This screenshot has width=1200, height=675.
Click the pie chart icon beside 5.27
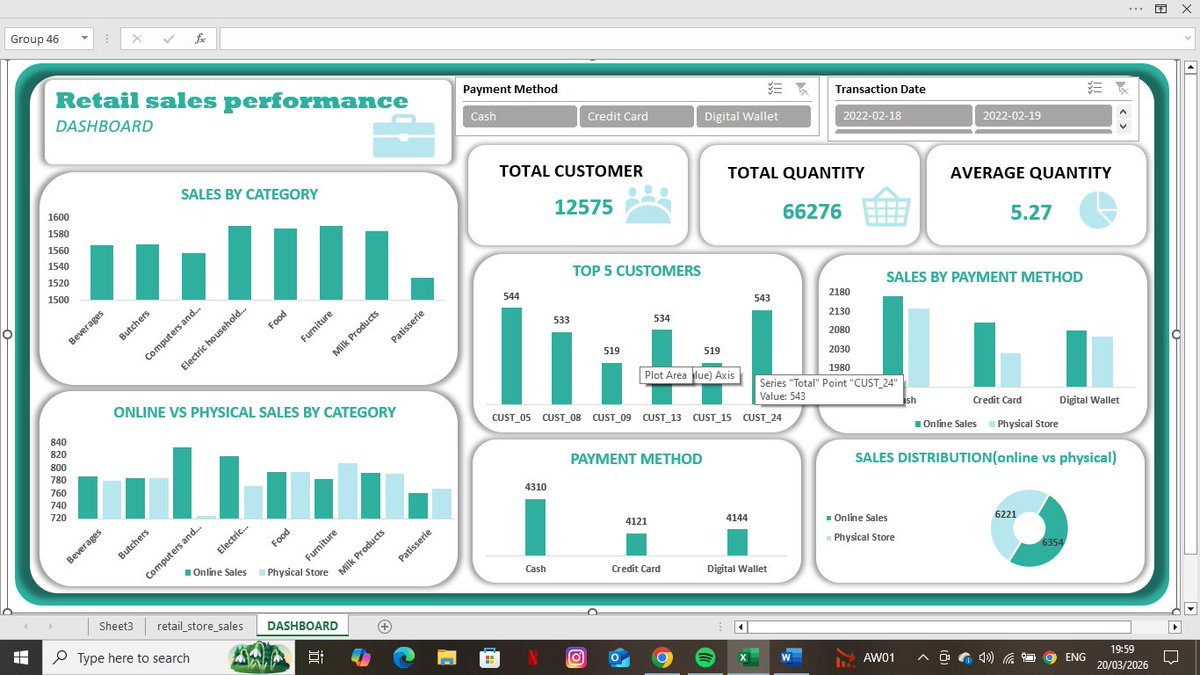pyautogui.click(x=1098, y=210)
